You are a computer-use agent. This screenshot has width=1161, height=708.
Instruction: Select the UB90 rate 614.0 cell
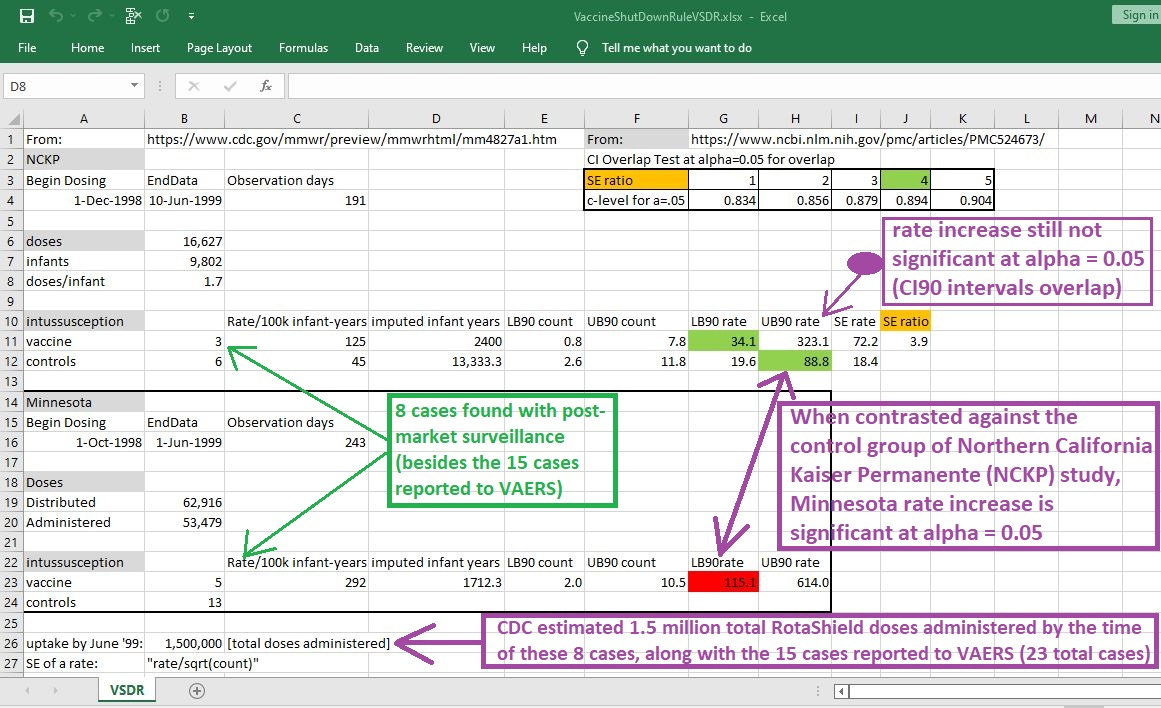pyautogui.click(x=794, y=583)
